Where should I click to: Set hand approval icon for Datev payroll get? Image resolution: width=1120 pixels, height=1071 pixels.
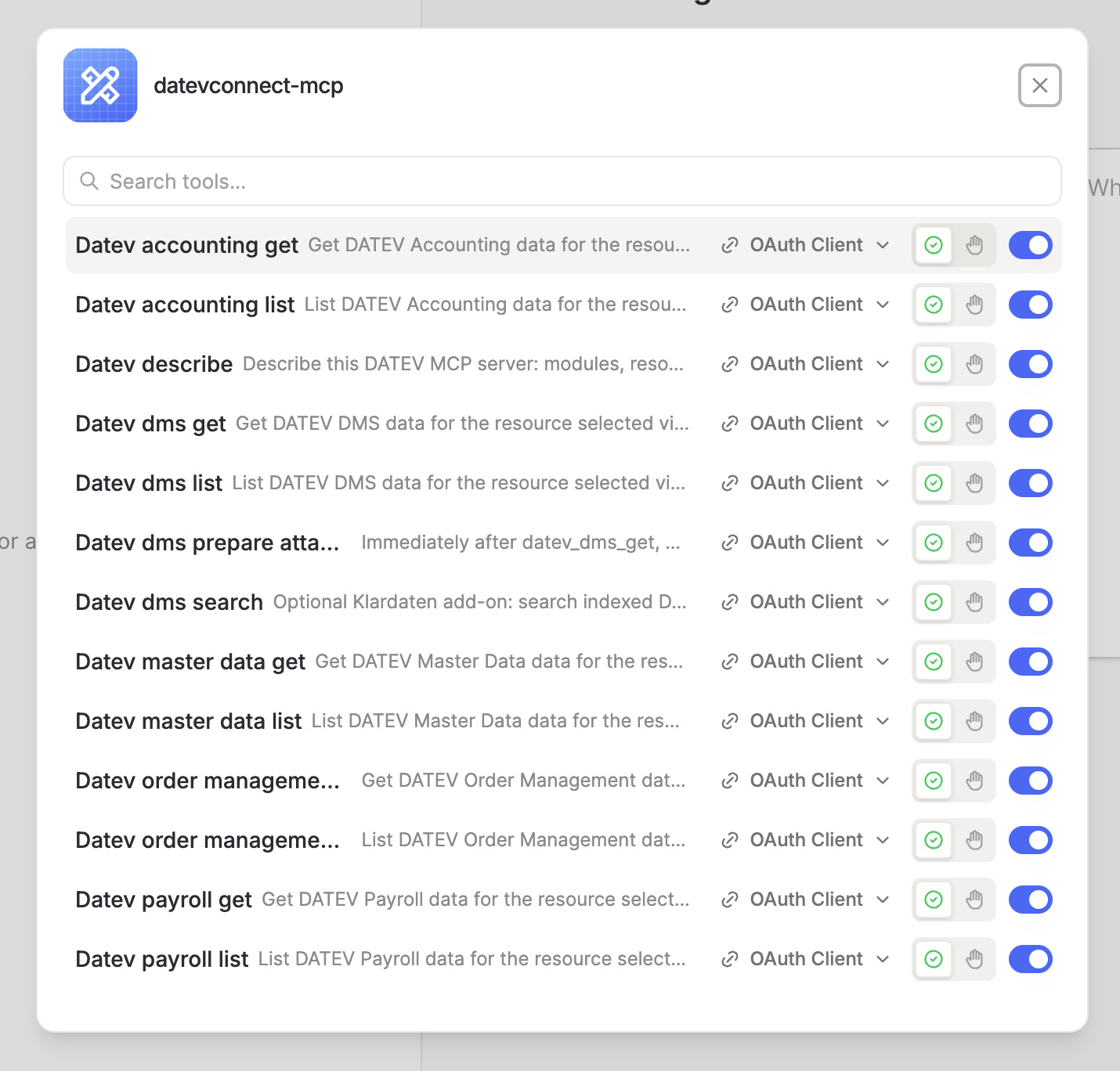974,900
